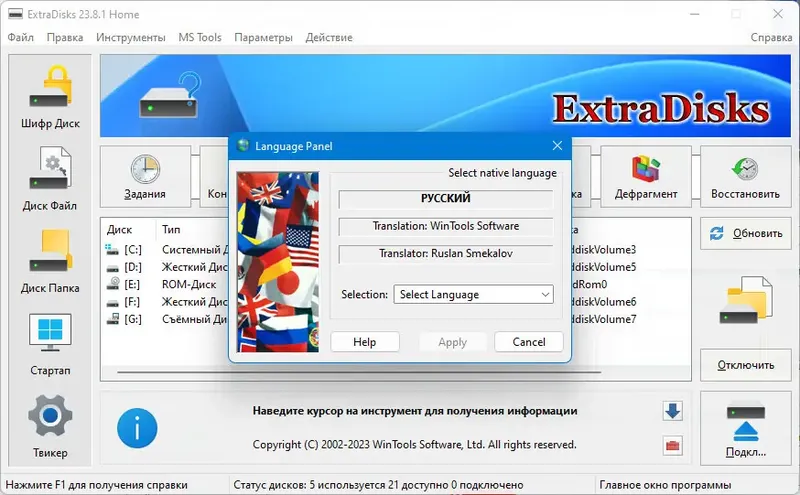Click the HarddiskVolume3 entry
The image size is (800, 495).
(604, 250)
